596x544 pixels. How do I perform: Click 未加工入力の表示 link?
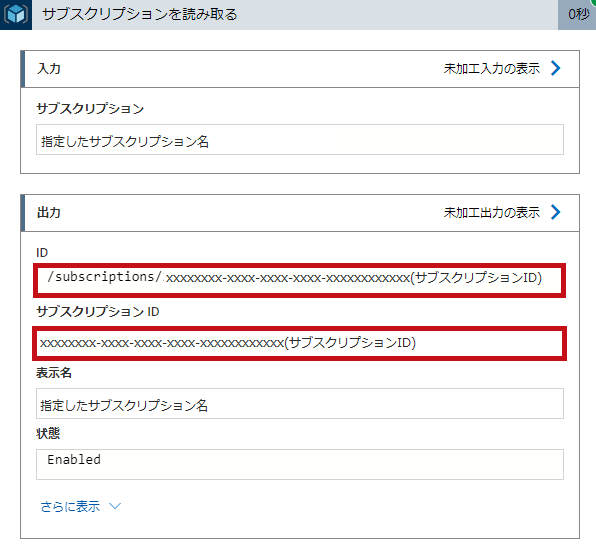point(491,68)
